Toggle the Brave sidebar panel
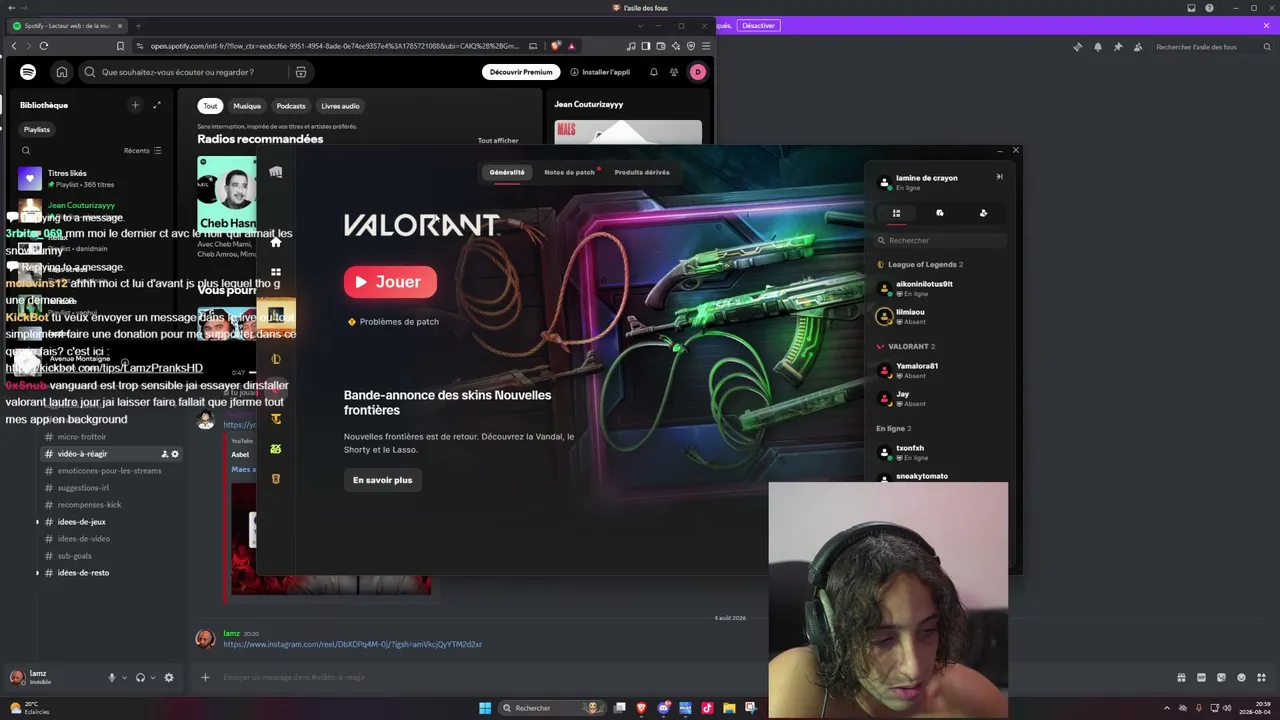This screenshot has height=720, width=1280. [646, 46]
